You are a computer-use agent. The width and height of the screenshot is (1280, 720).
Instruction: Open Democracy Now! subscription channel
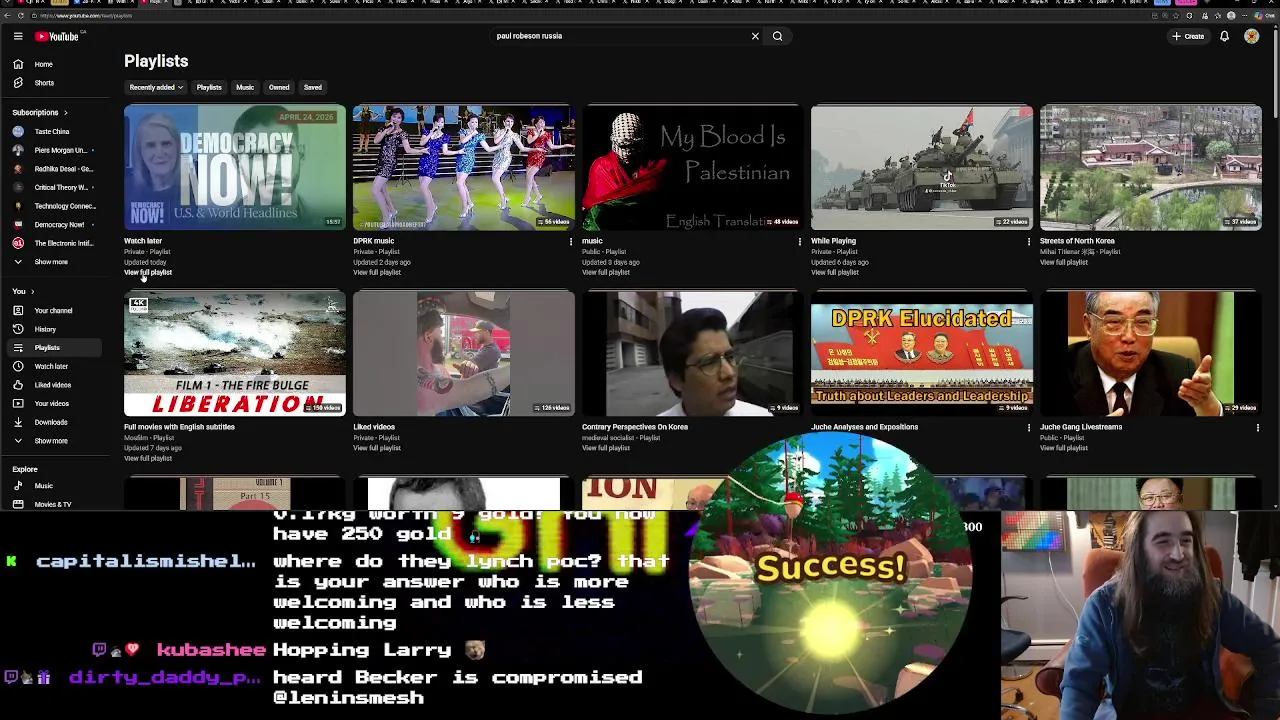tap(52, 225)
